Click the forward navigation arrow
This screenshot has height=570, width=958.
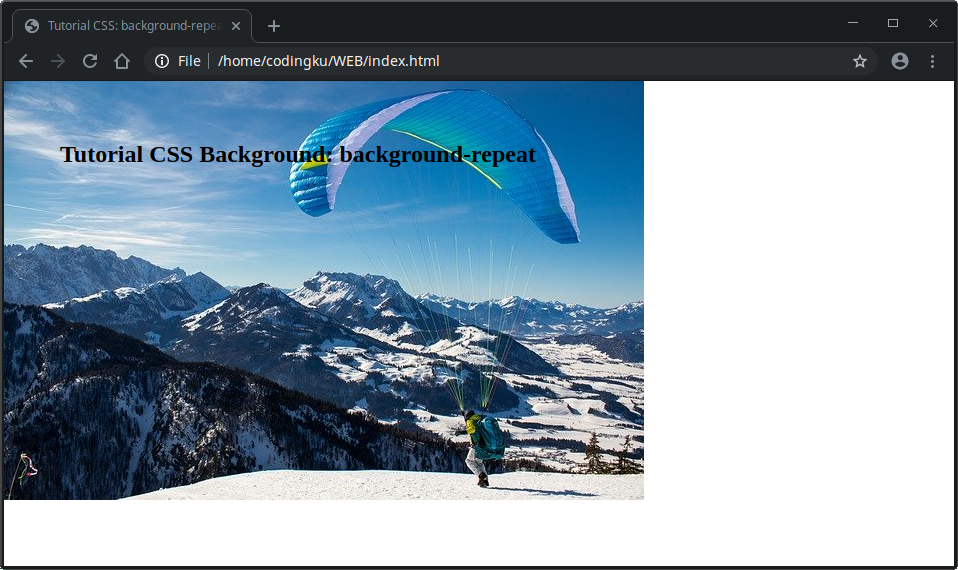(x=58, y=61)
